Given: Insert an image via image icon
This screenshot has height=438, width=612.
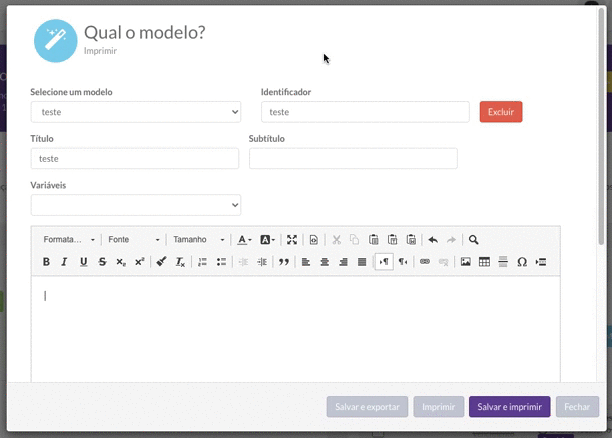Looking at the screenshot, I should (465, 262).
